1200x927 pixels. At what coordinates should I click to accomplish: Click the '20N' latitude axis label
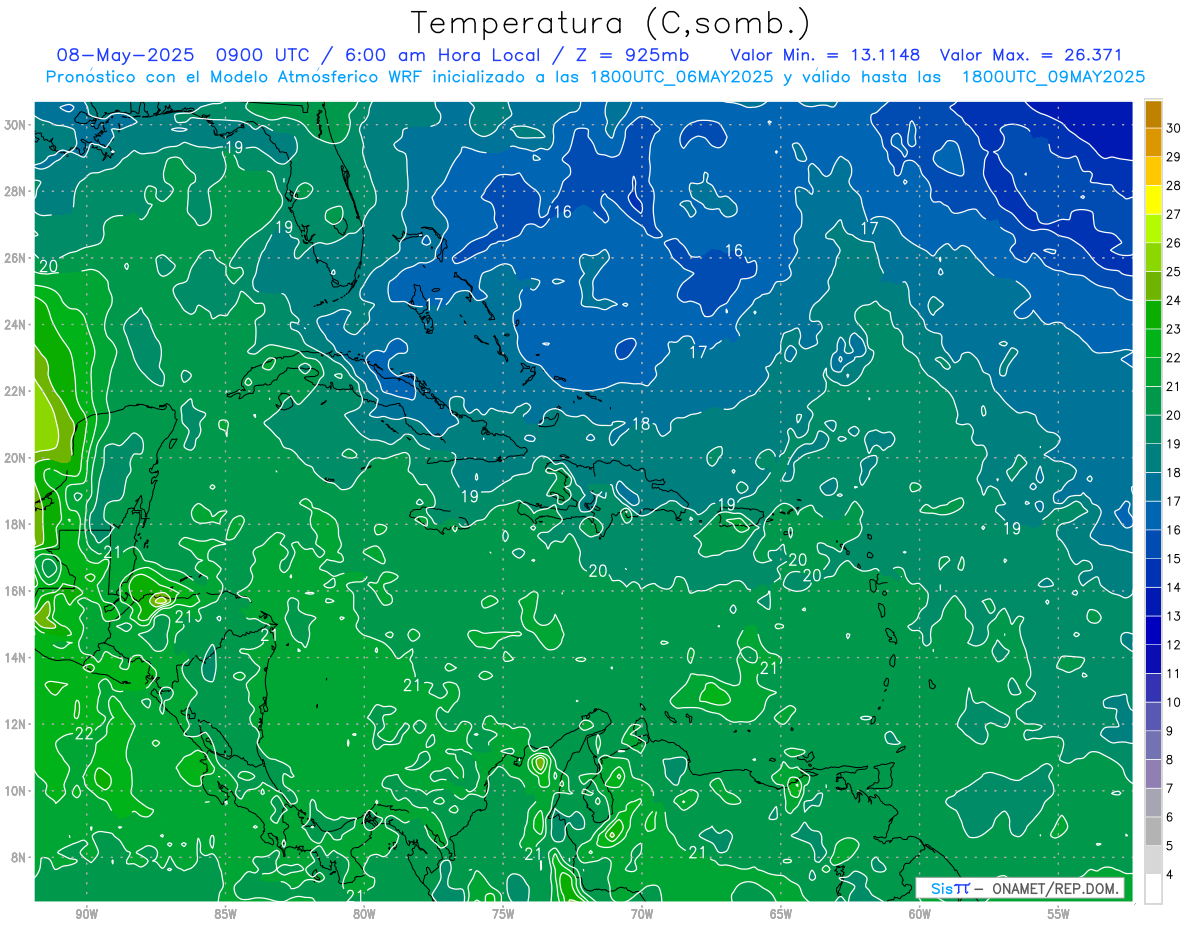click(14, 458)
